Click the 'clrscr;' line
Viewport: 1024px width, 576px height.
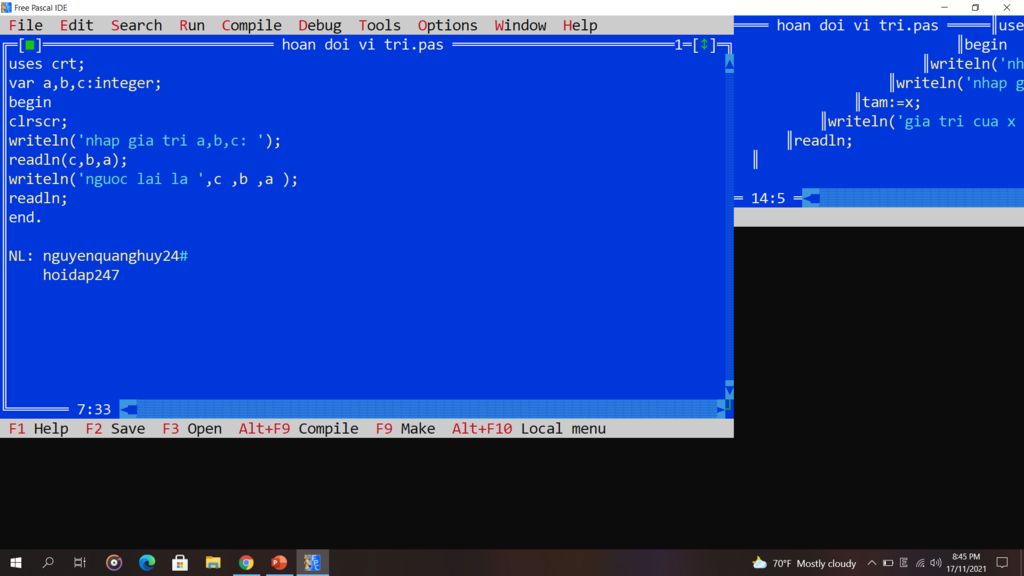click(38, 121)
